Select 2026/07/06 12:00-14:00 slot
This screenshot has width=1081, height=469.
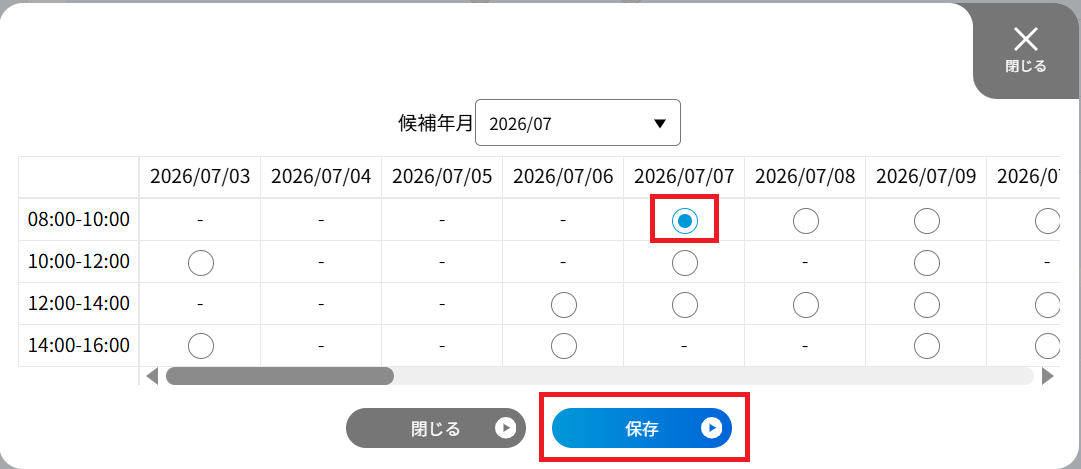point(564,304)
